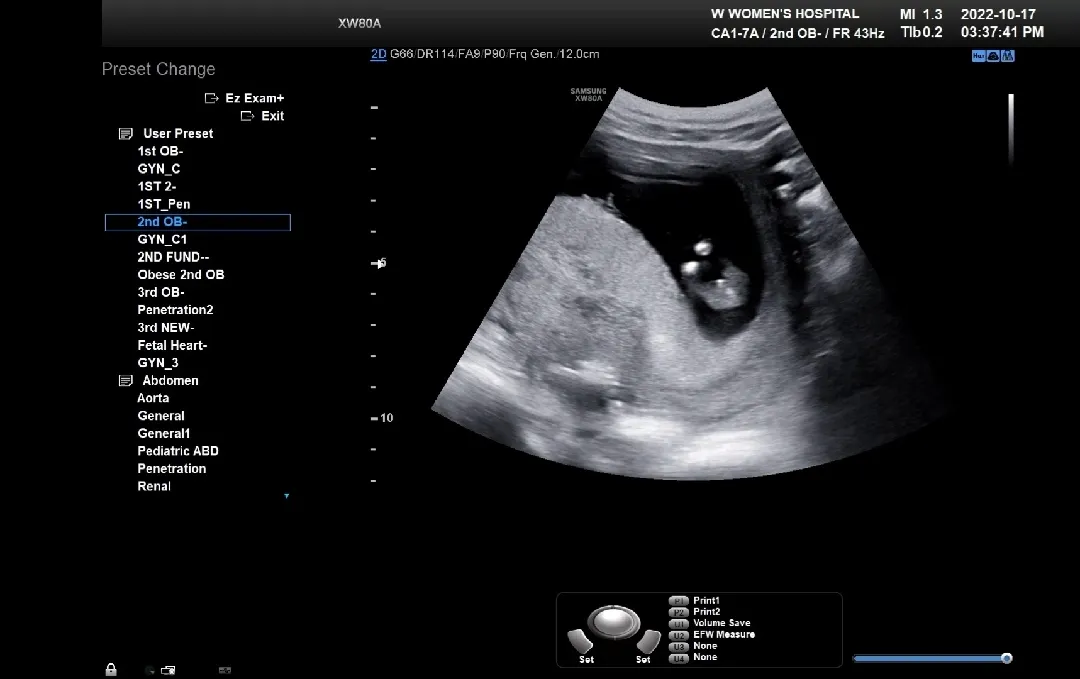Click the MI 1.3 value
This screenshot has width=1080, height=679.
pos(921,14)
